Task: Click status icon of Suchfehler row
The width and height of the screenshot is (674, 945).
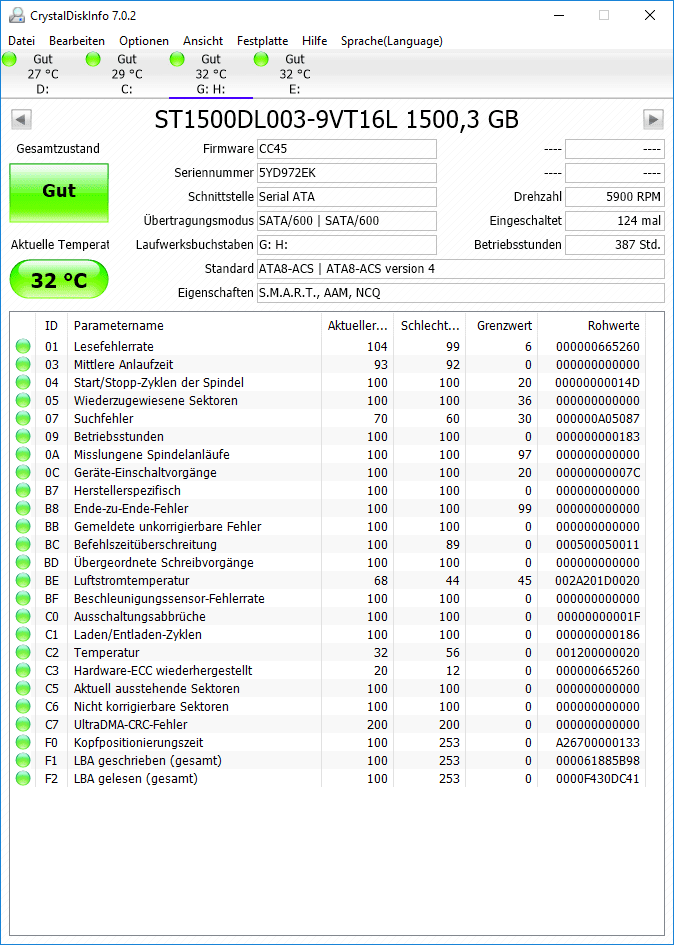Action: 23,418
